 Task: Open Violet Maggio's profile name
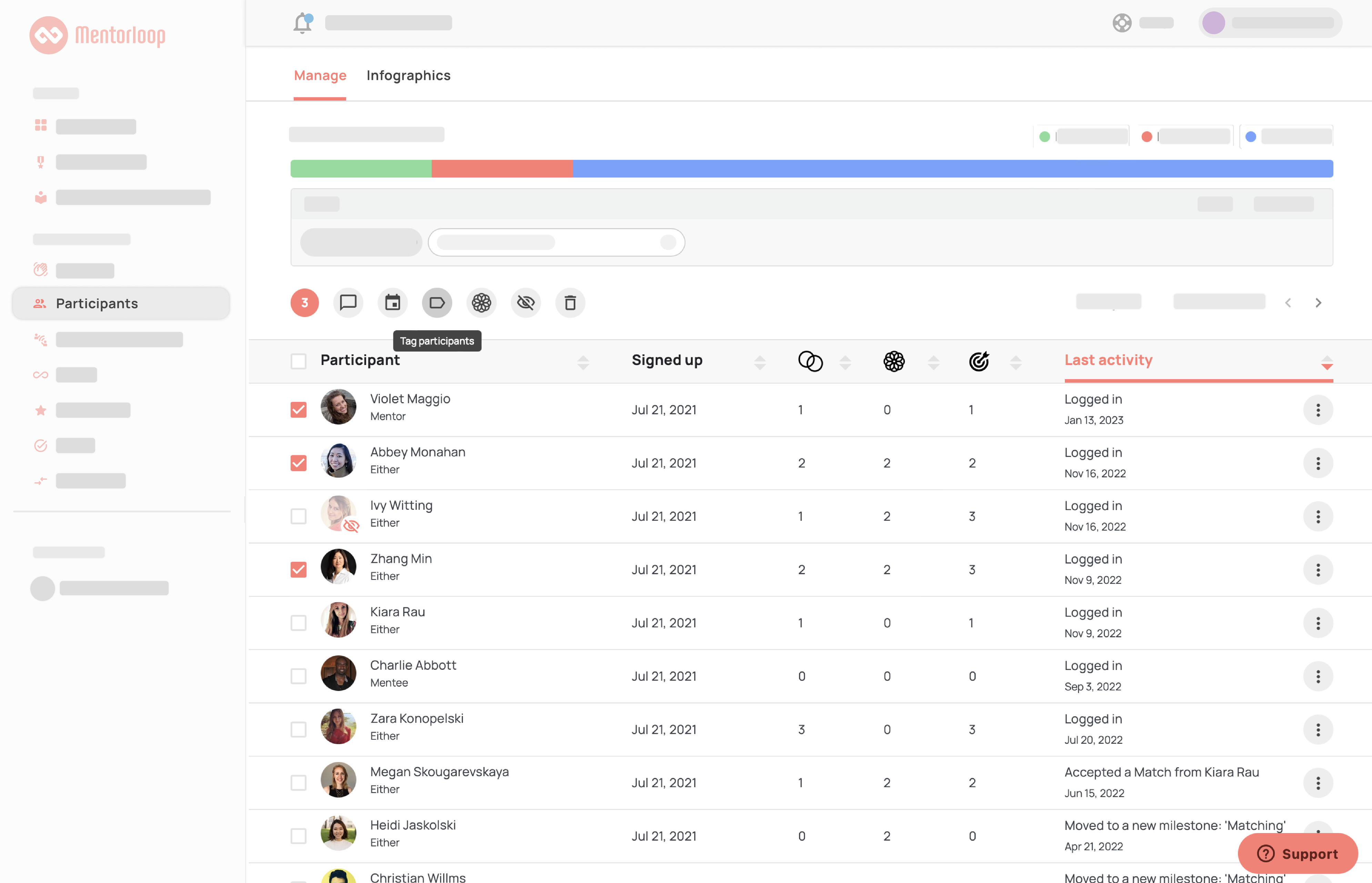click(410, 399)
